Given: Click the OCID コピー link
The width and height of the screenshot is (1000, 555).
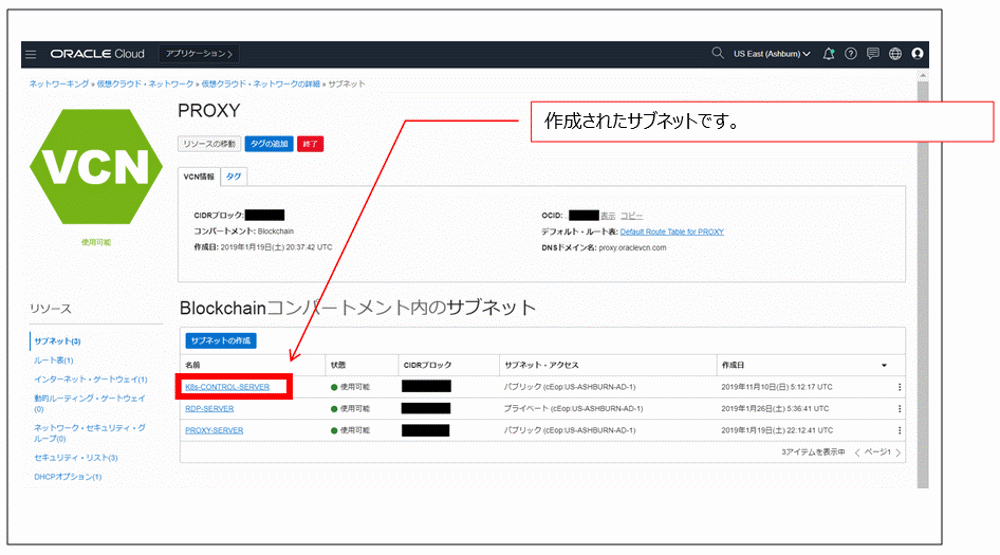Looking at the screenshot, I should coord(631,216).
